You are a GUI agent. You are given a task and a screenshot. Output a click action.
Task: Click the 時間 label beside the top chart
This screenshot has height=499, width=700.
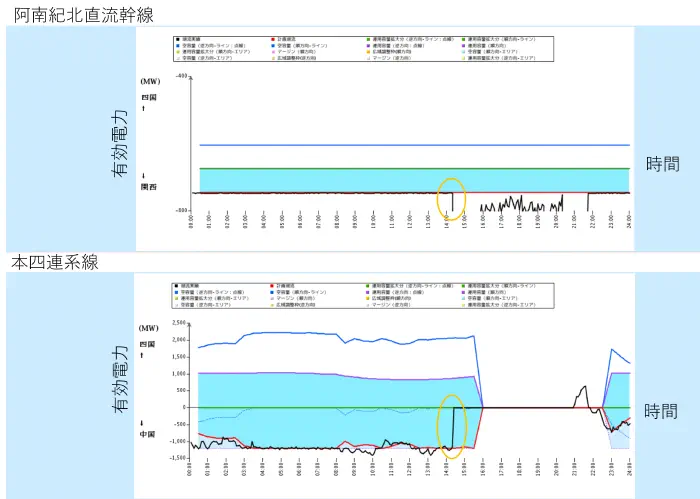662,164
